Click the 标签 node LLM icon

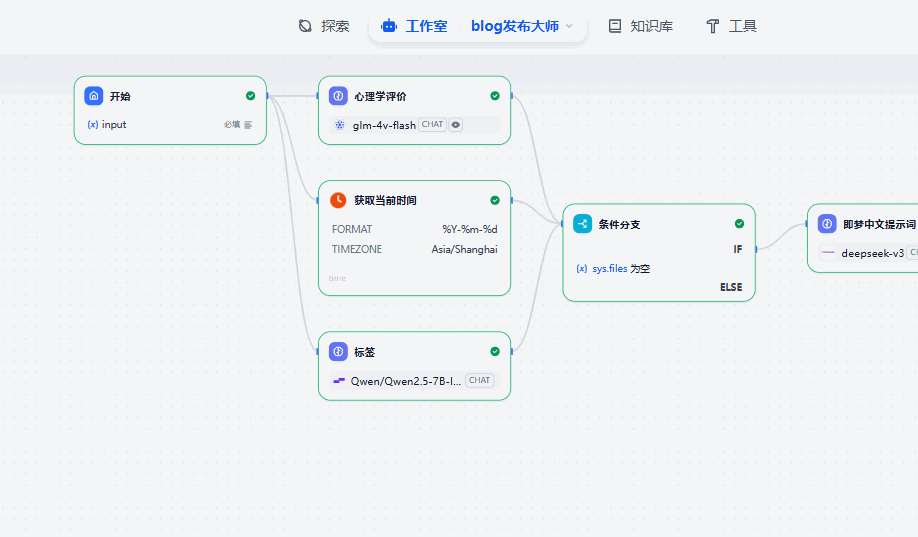(338, 352)
